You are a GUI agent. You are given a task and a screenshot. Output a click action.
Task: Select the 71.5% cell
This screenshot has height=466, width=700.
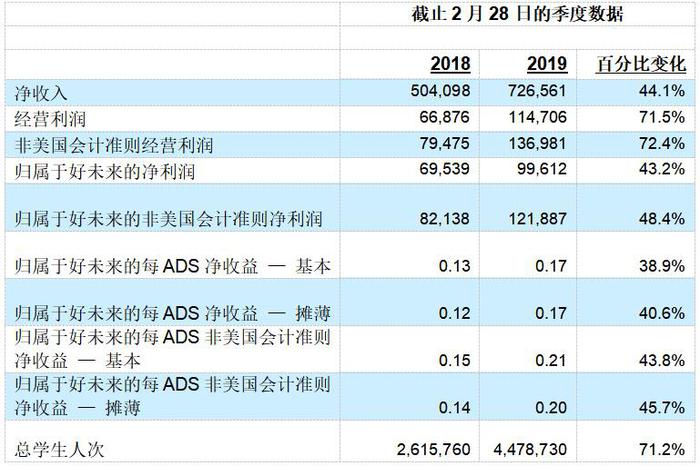click(x=662, y=117)
